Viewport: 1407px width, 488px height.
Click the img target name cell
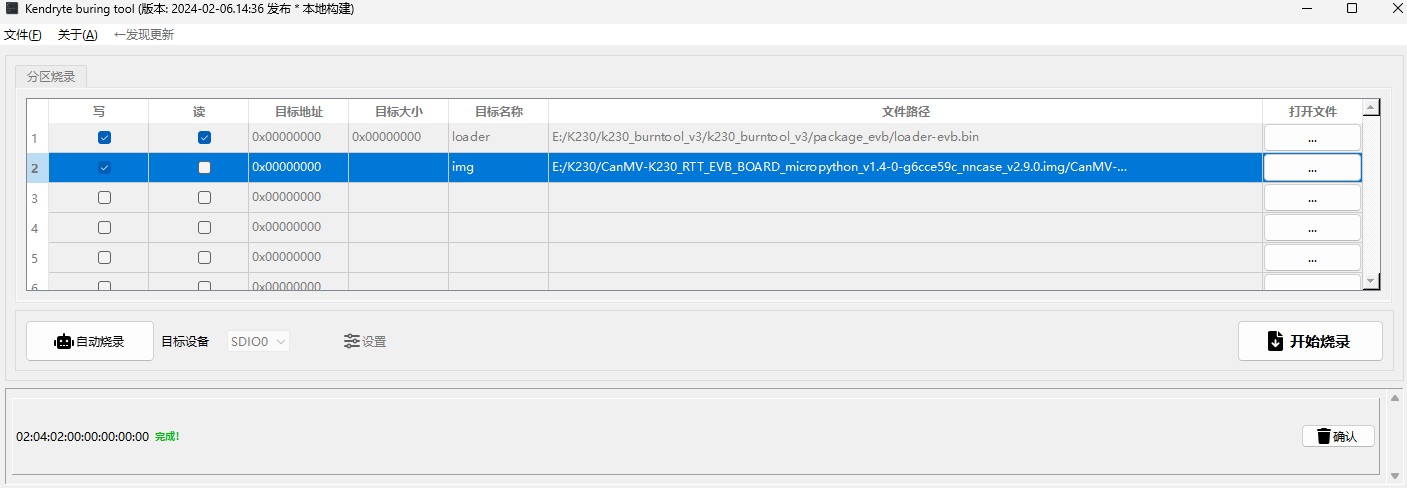pyautogui.click(x=497, y=167)
